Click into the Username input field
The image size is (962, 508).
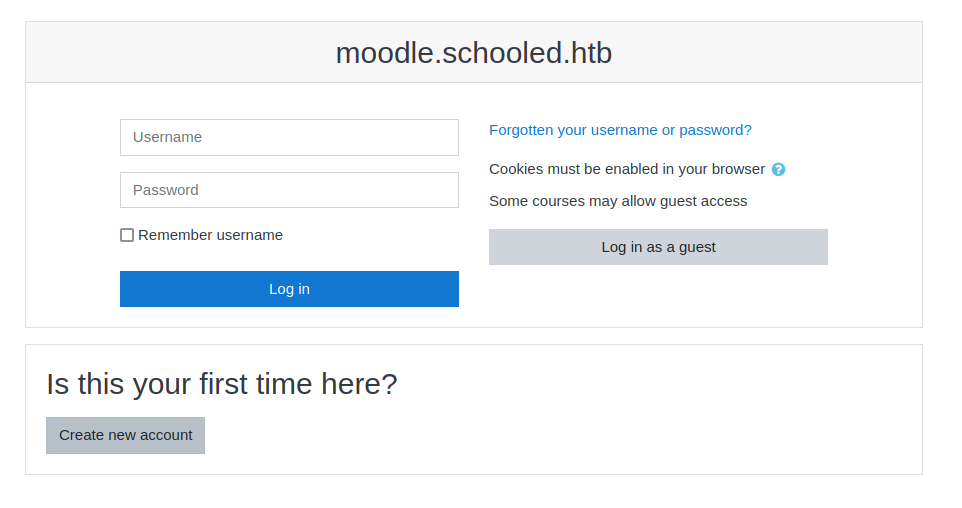point(289,138)
